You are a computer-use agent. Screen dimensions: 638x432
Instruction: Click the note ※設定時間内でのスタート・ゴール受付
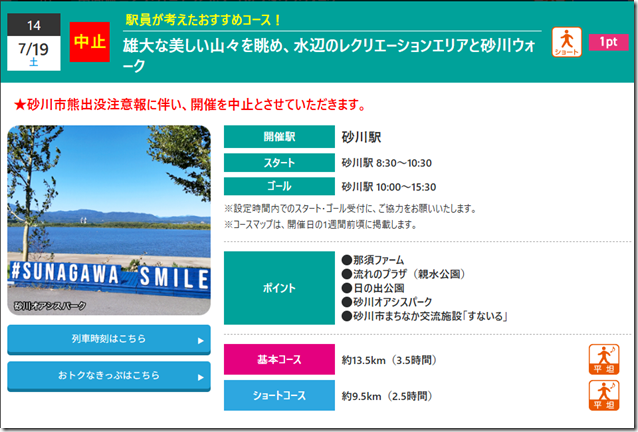350,209
